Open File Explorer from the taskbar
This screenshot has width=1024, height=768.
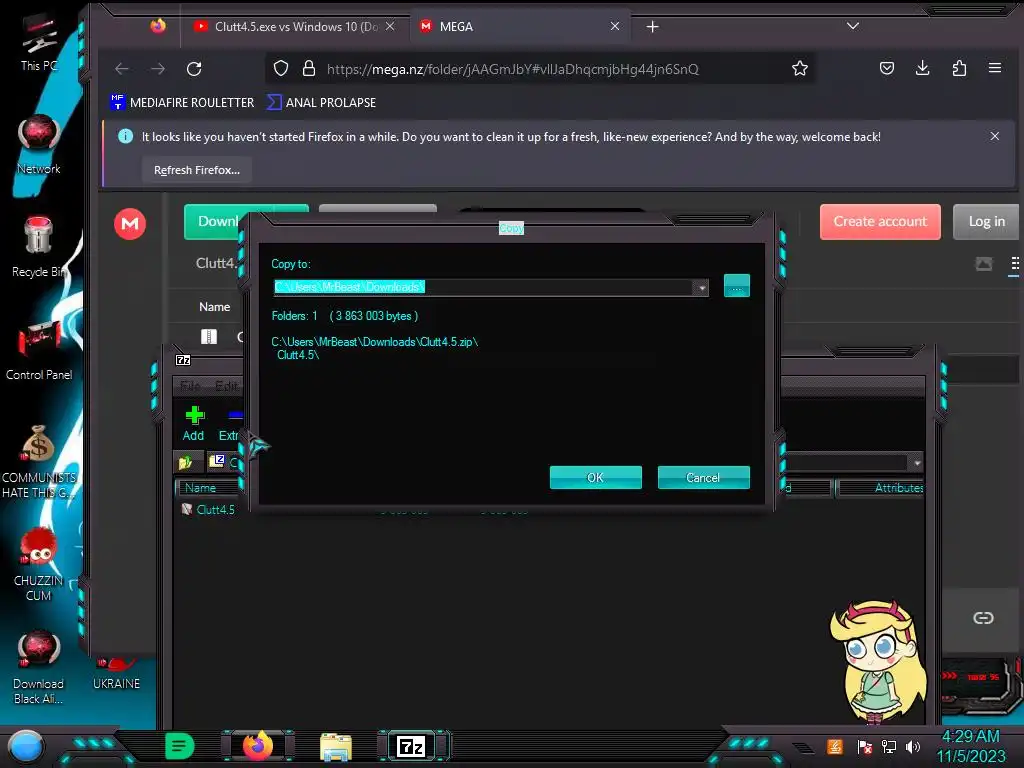tap(336, 746)
